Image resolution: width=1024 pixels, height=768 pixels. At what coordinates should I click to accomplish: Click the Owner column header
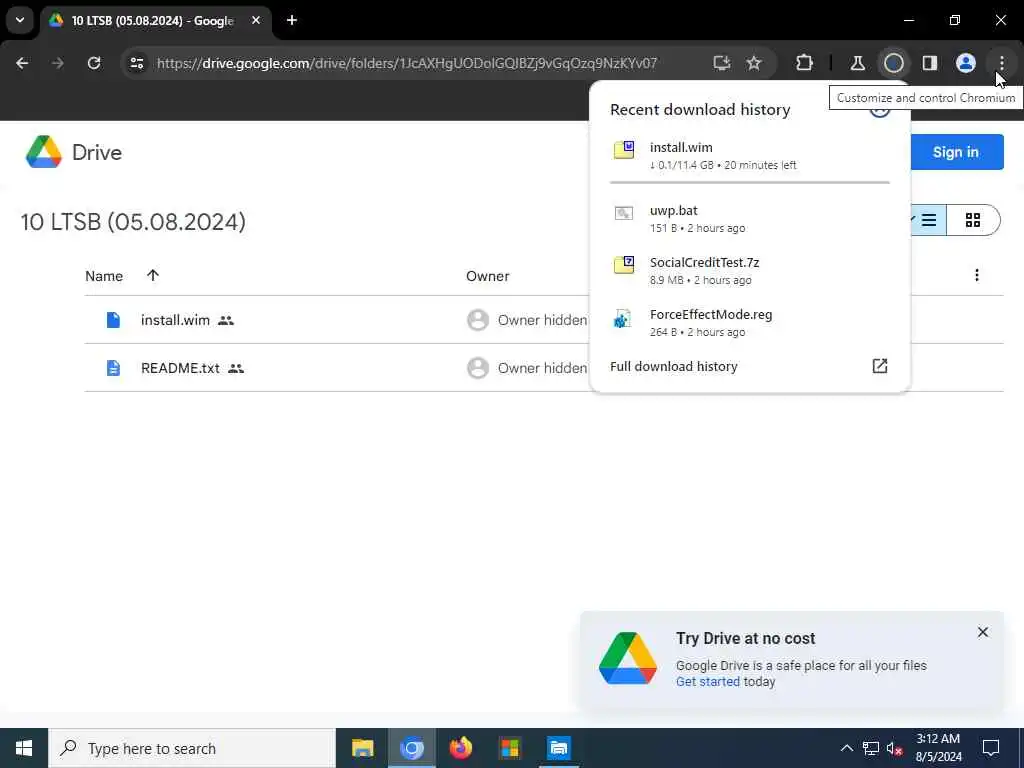tap(488, 276)
